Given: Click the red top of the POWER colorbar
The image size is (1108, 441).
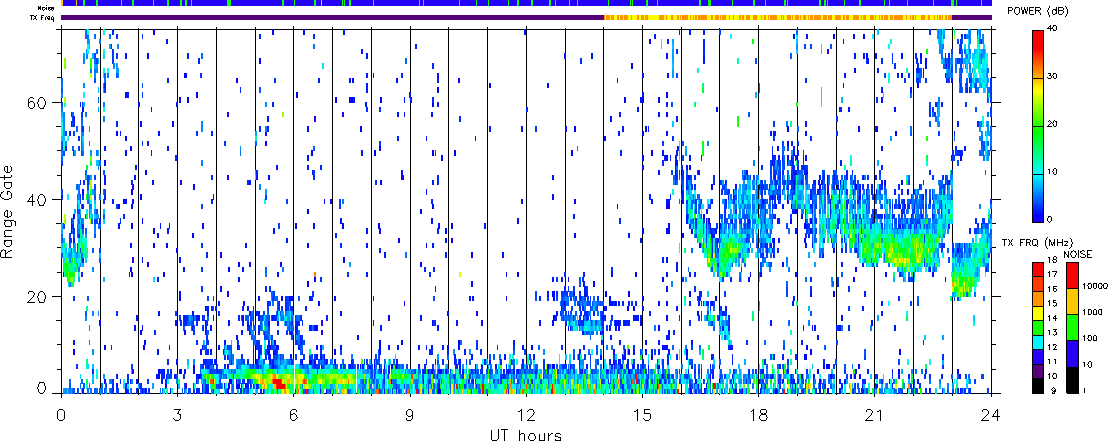Looking at the screenshot, I should click(1038, 39).
